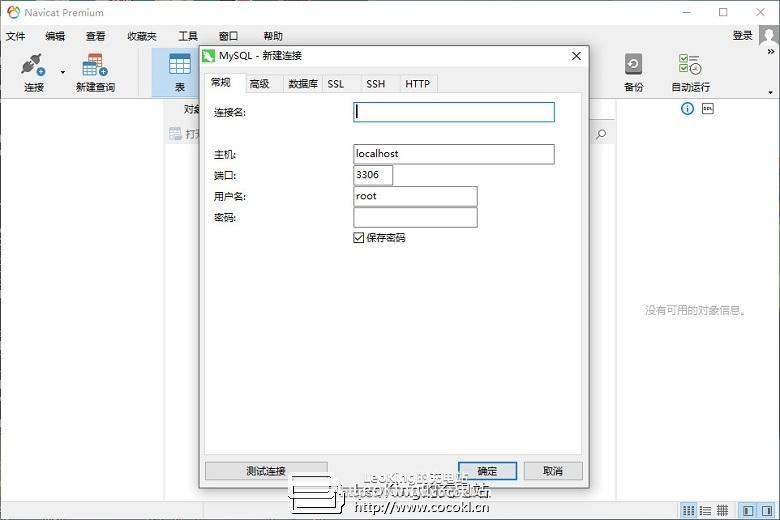Click the MySQL dialog title icon
This screenshot has width=780, height=520.
(x=208, y=56)
